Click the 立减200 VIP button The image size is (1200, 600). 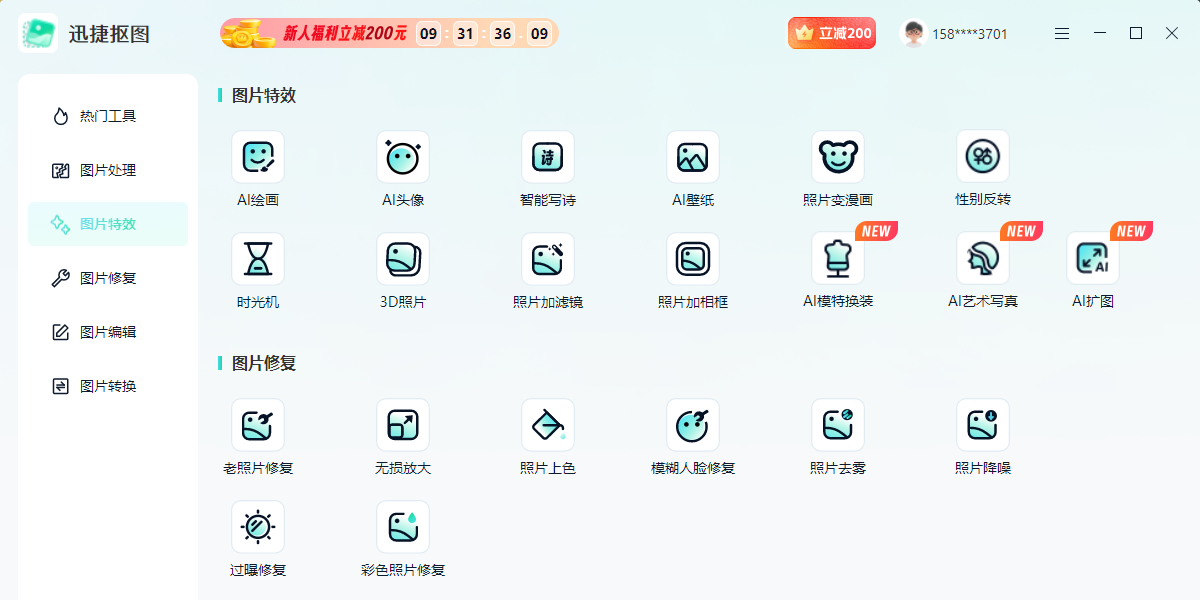pyautogui.click(x=832, y=33)
